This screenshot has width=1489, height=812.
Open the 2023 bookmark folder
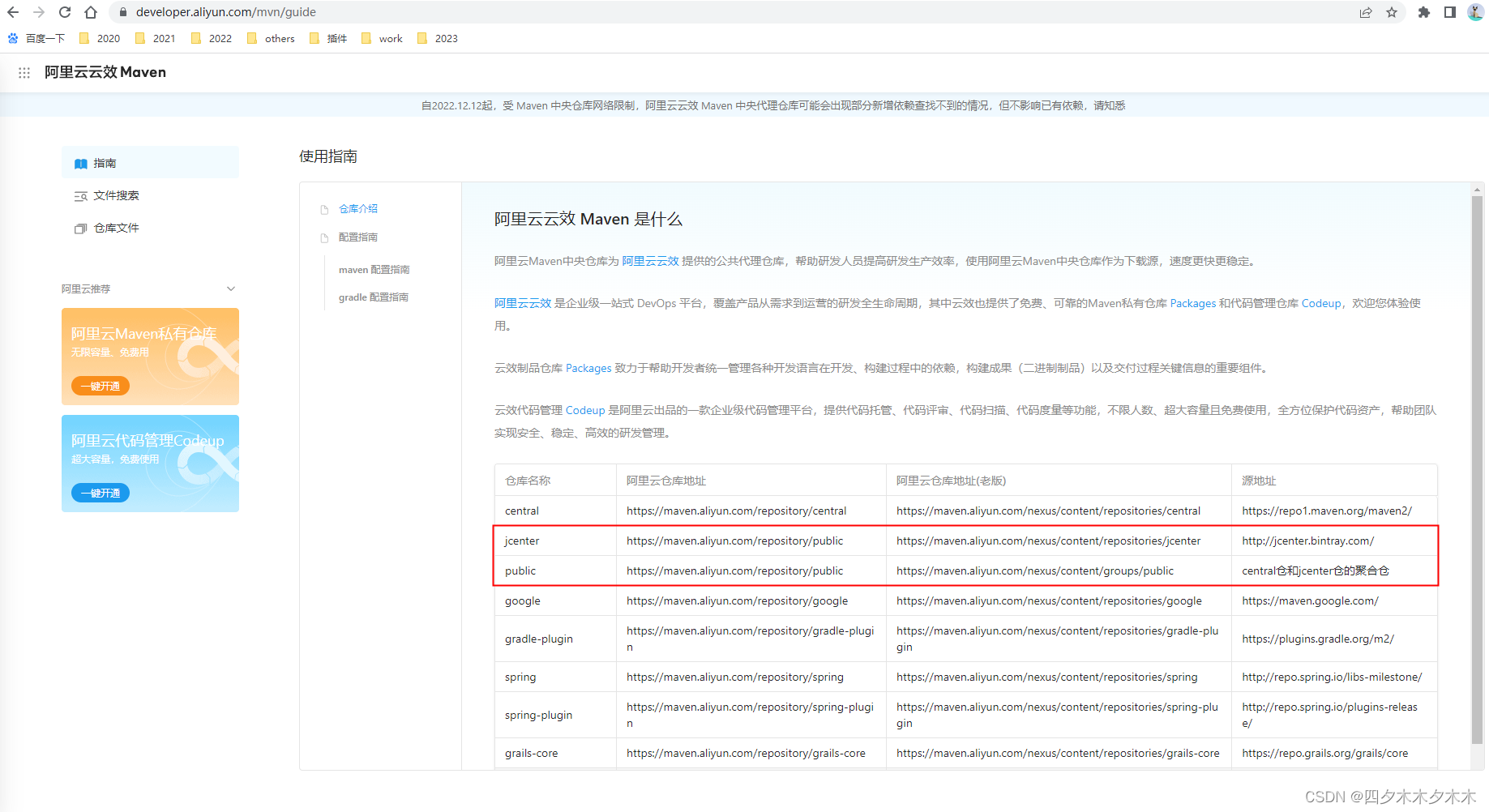438,38
